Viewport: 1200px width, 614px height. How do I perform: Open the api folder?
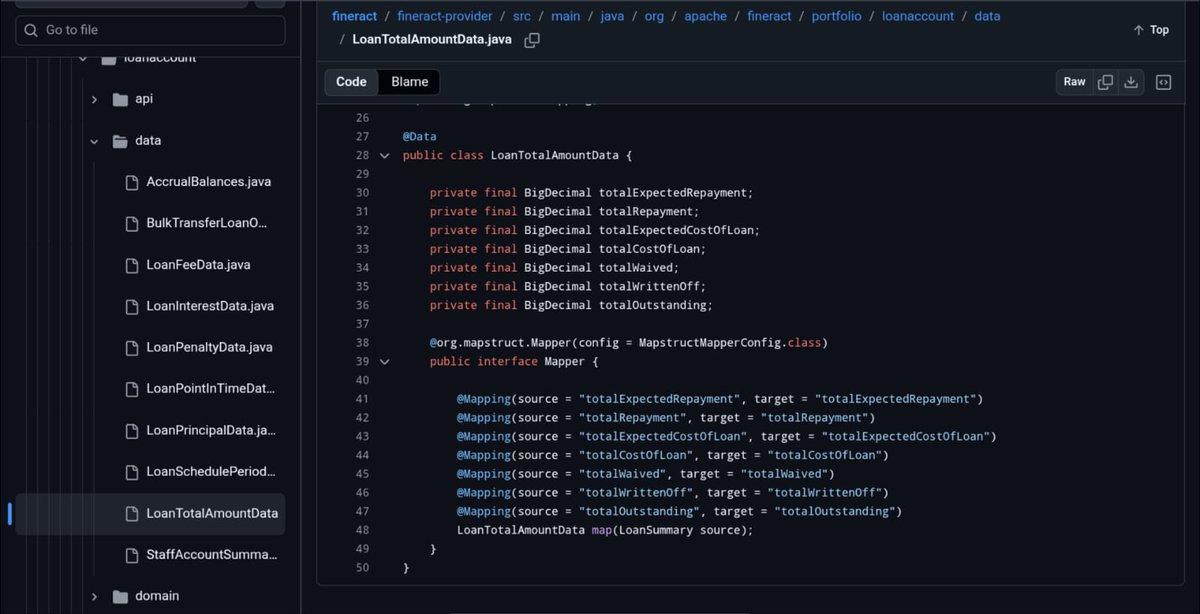click(144, 99)
